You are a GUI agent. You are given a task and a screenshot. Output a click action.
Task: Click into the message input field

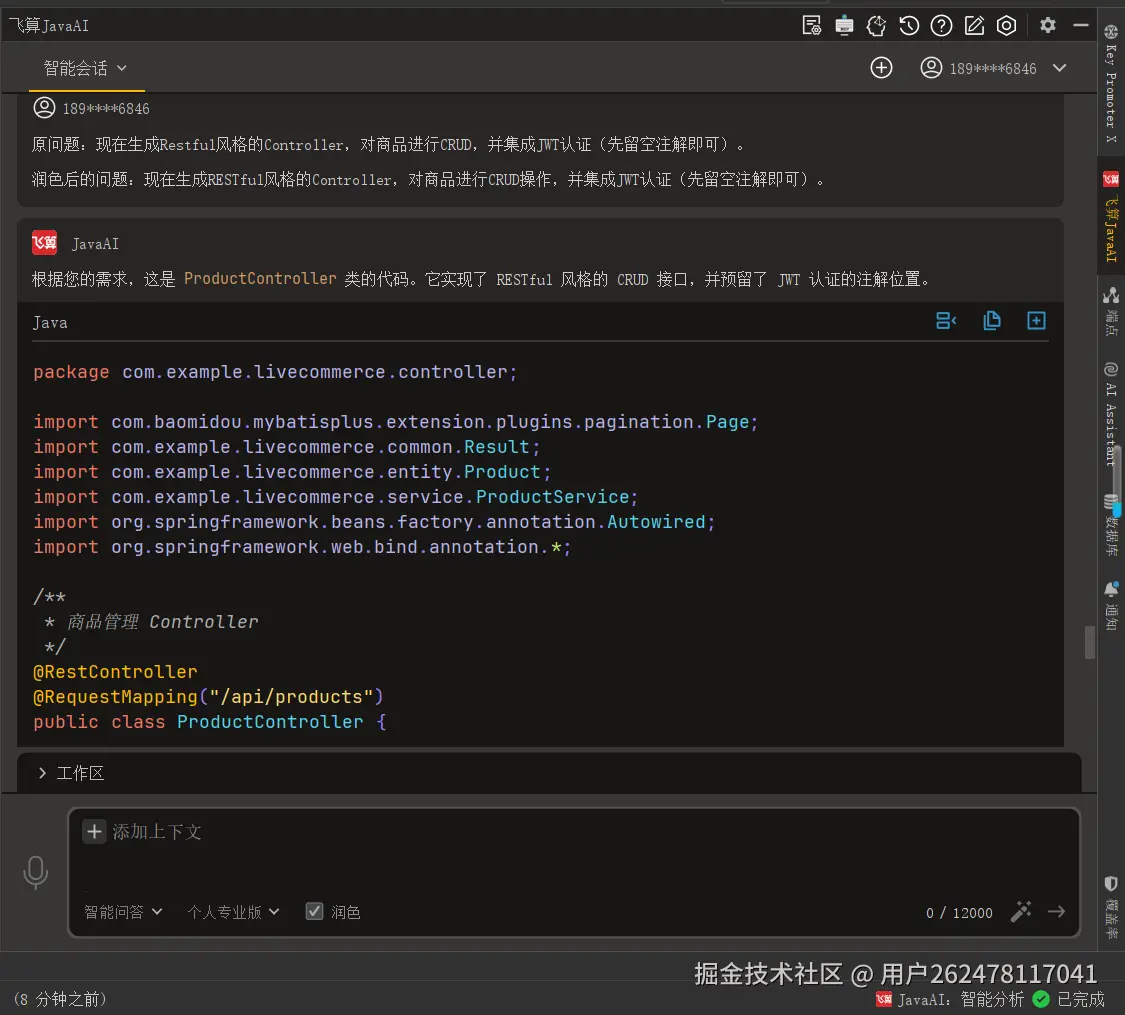click(x=570, y=862)
